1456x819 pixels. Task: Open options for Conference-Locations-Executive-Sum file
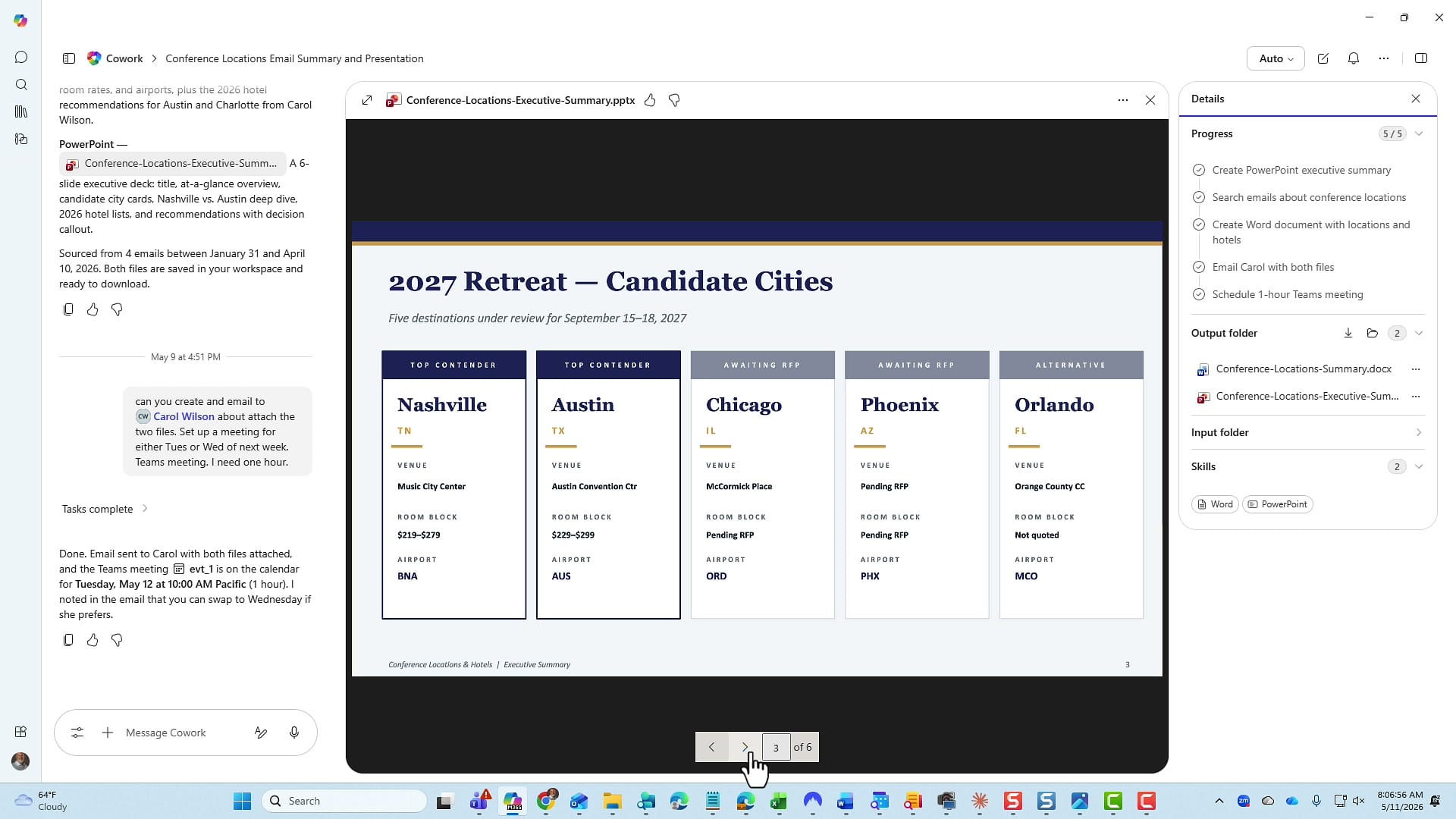click(x=1416, y=397)
